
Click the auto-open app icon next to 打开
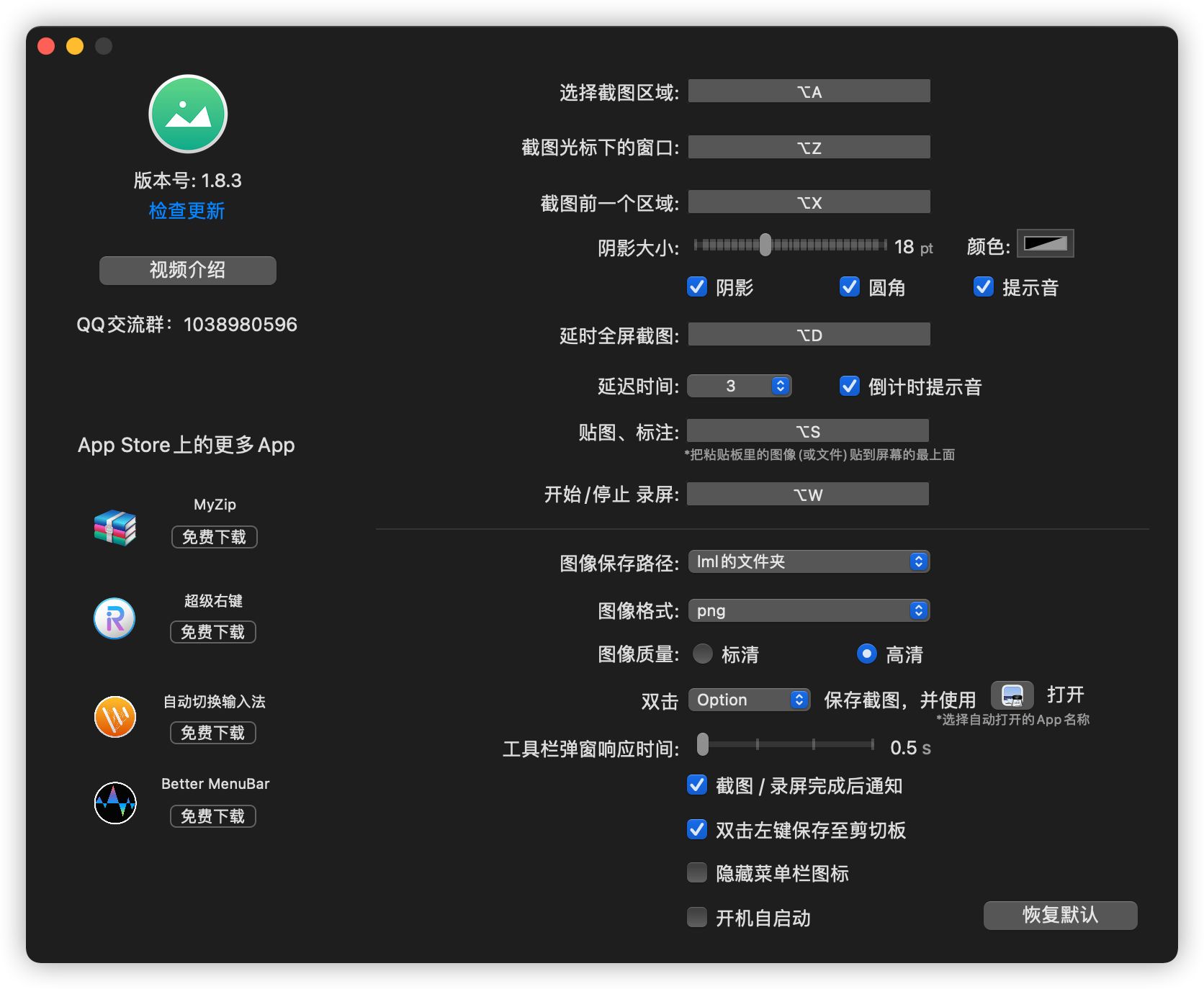pyautogui.click(x=1014, y=696)
